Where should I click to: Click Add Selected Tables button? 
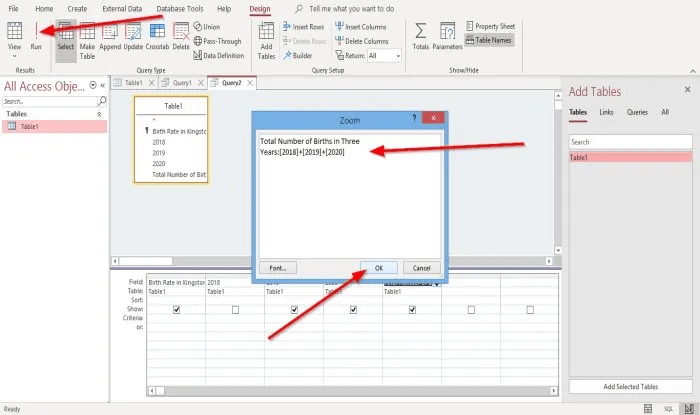coord(630,386)
